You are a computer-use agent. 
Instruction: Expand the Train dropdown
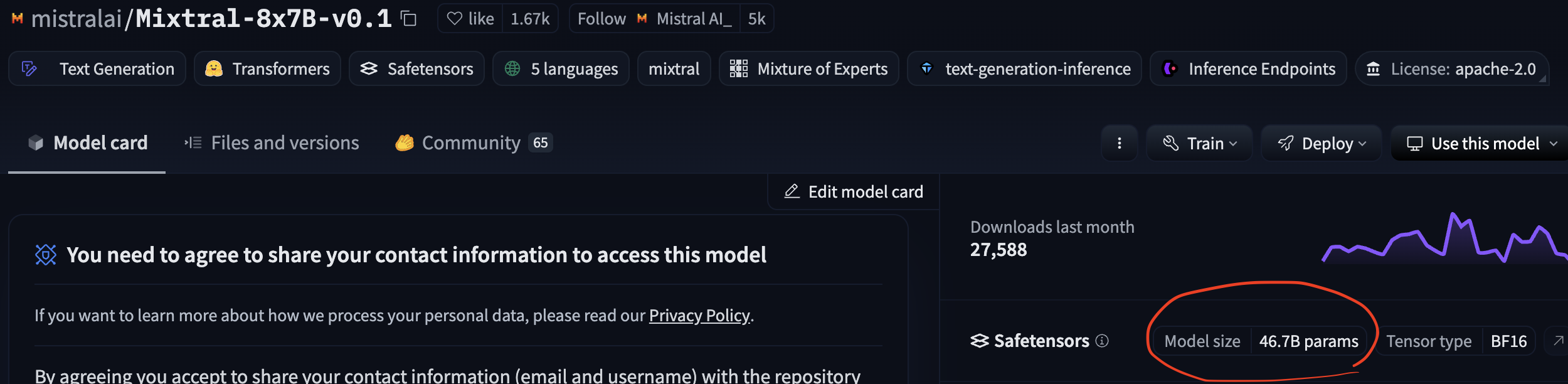(x=1199, y=143)
